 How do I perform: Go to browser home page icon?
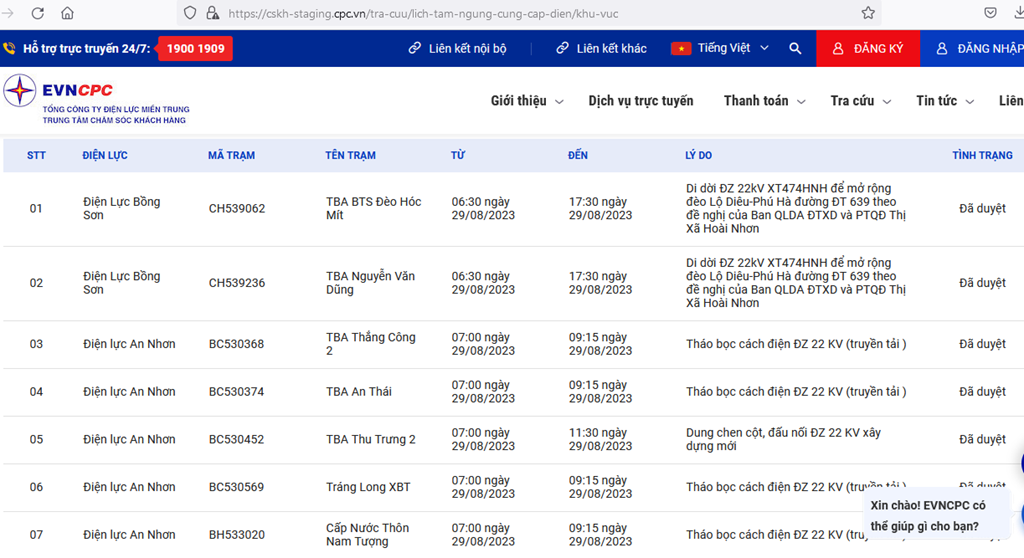click(x=67, y=13)
